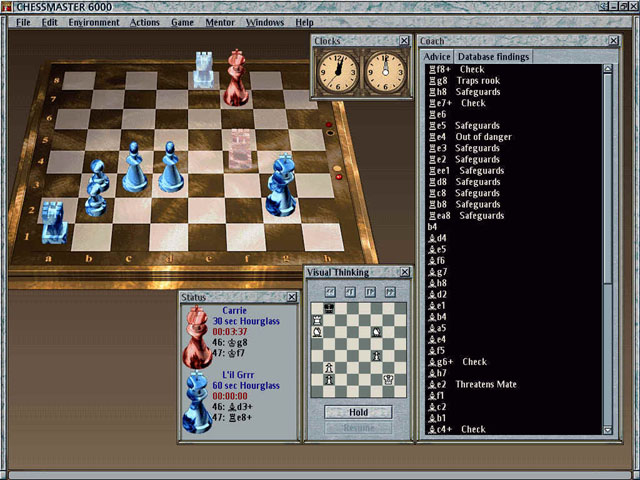Open the Mentor menu

coord(220,22)
